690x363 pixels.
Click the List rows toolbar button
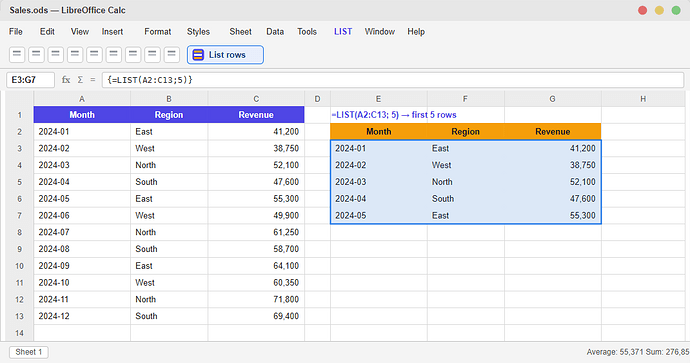point(225,55)
